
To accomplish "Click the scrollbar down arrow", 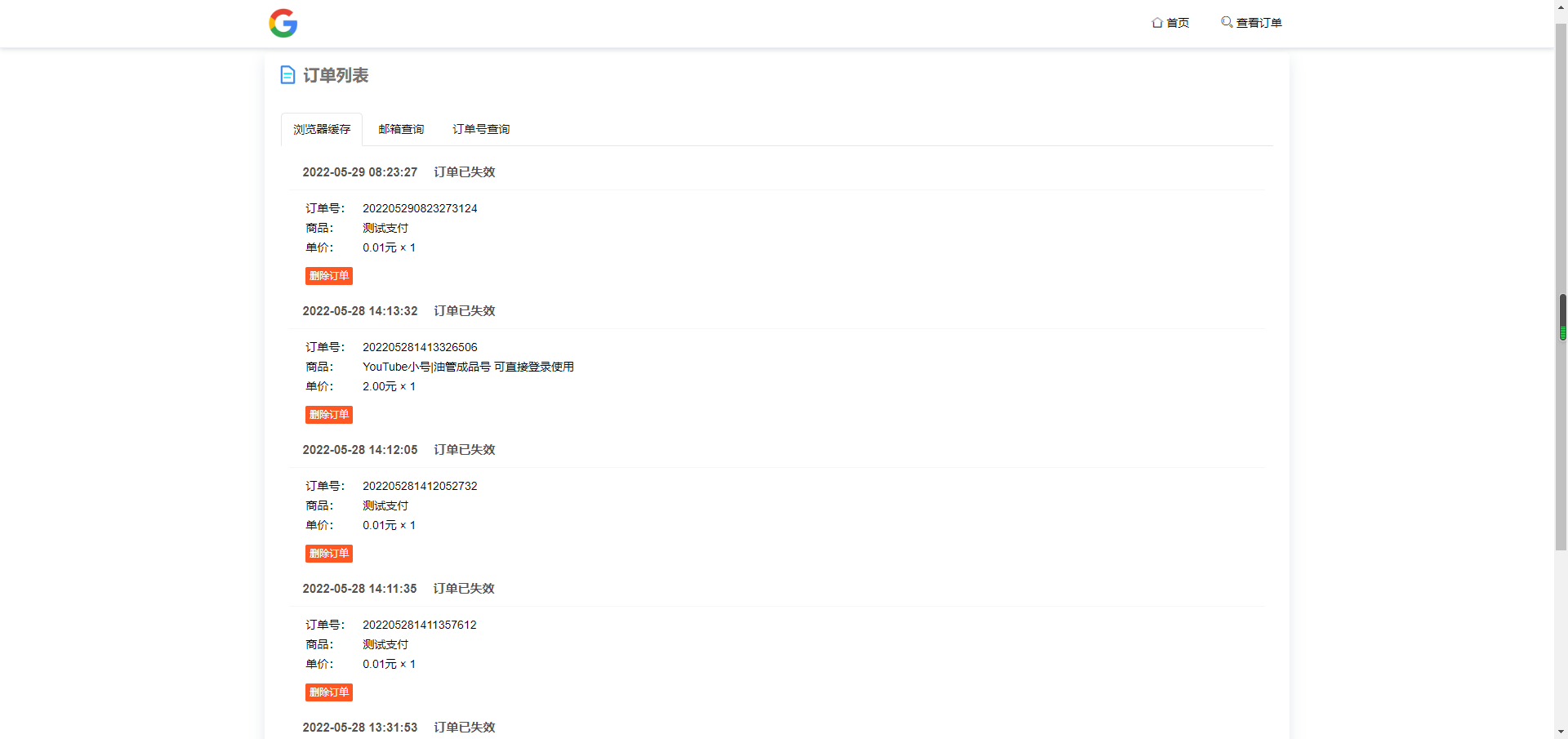I will [1561, 732].
